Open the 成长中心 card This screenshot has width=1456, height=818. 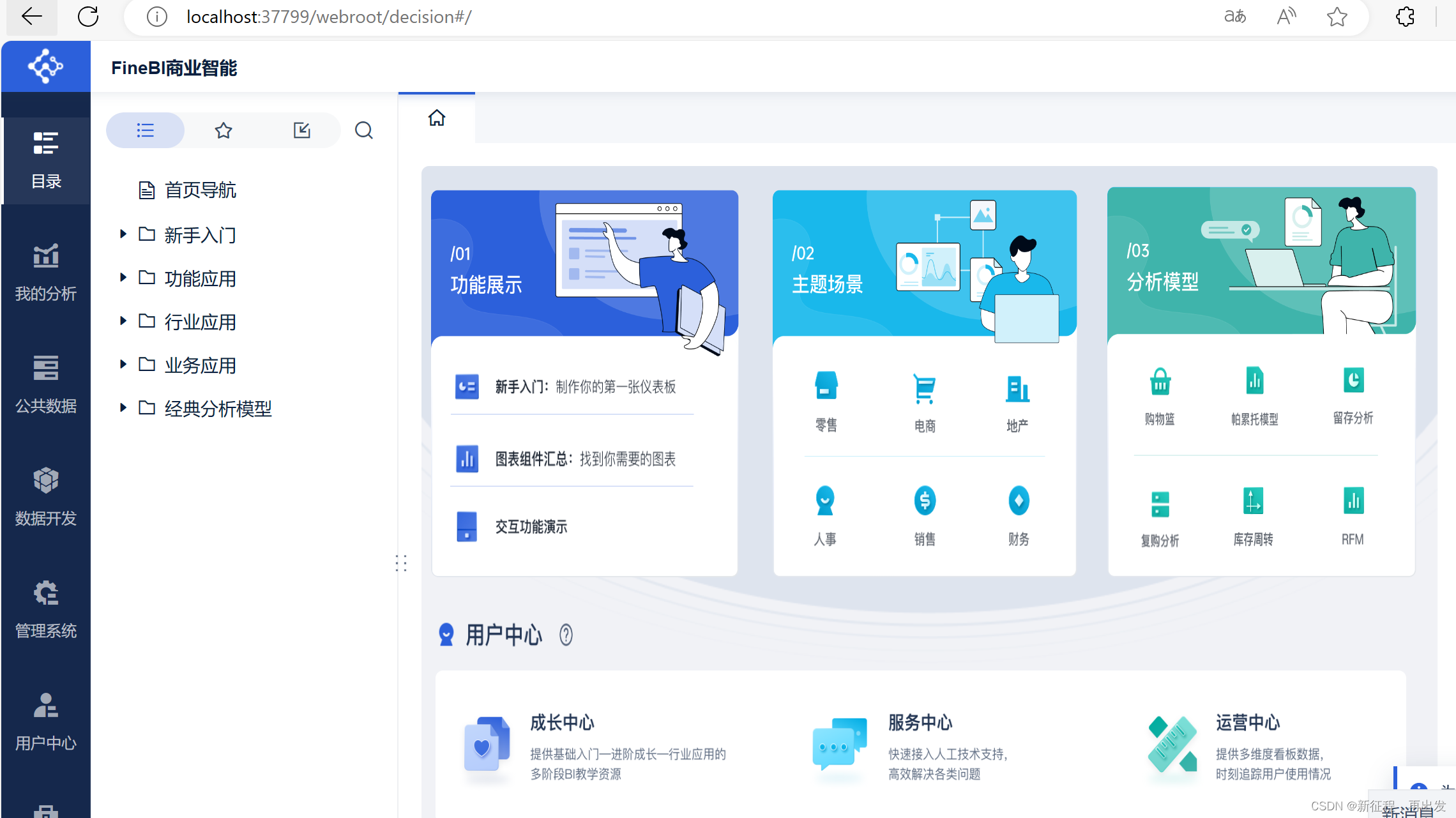595,747
